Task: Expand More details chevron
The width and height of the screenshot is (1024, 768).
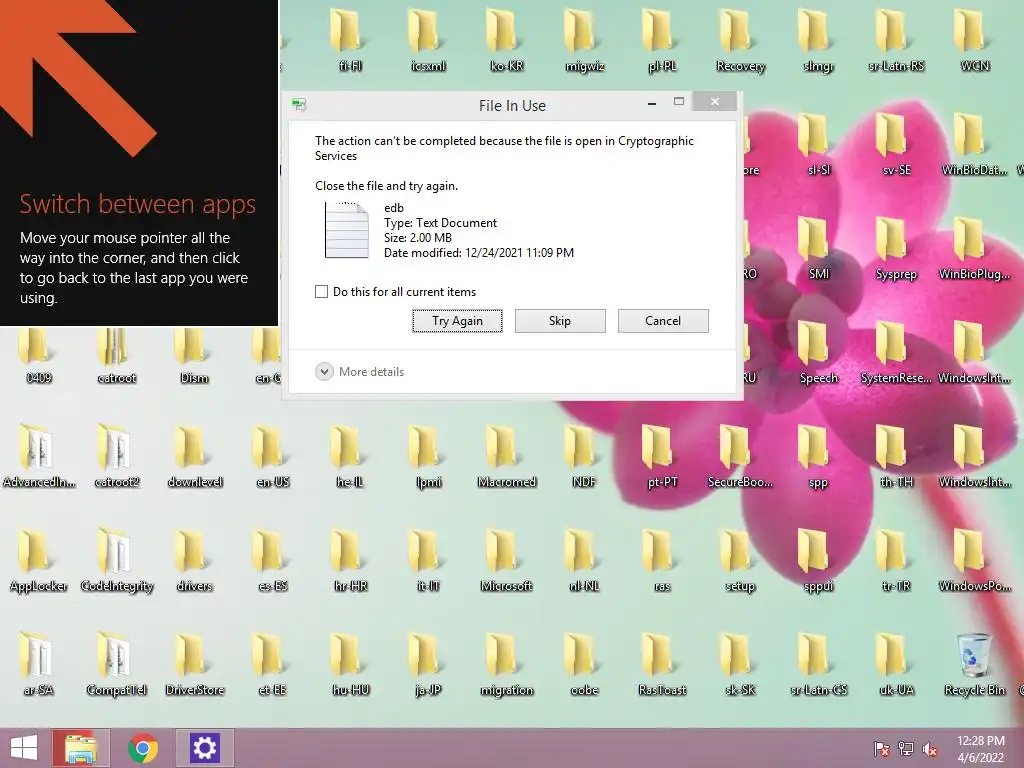Action: 324,372
